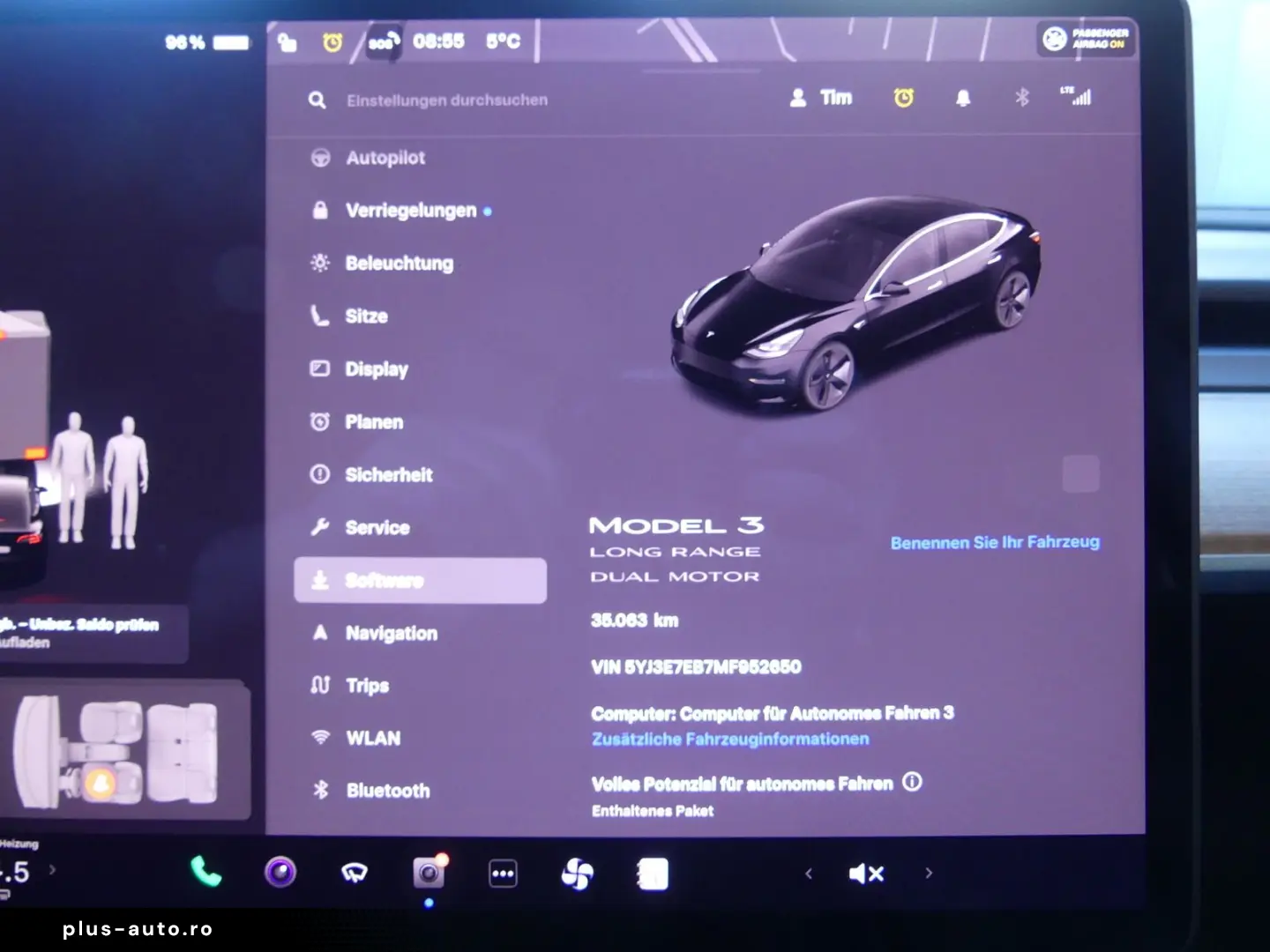The height and width of the screenshot is (952, 1270).
Task: Open the phone app icon
Action: coord(205,873)
